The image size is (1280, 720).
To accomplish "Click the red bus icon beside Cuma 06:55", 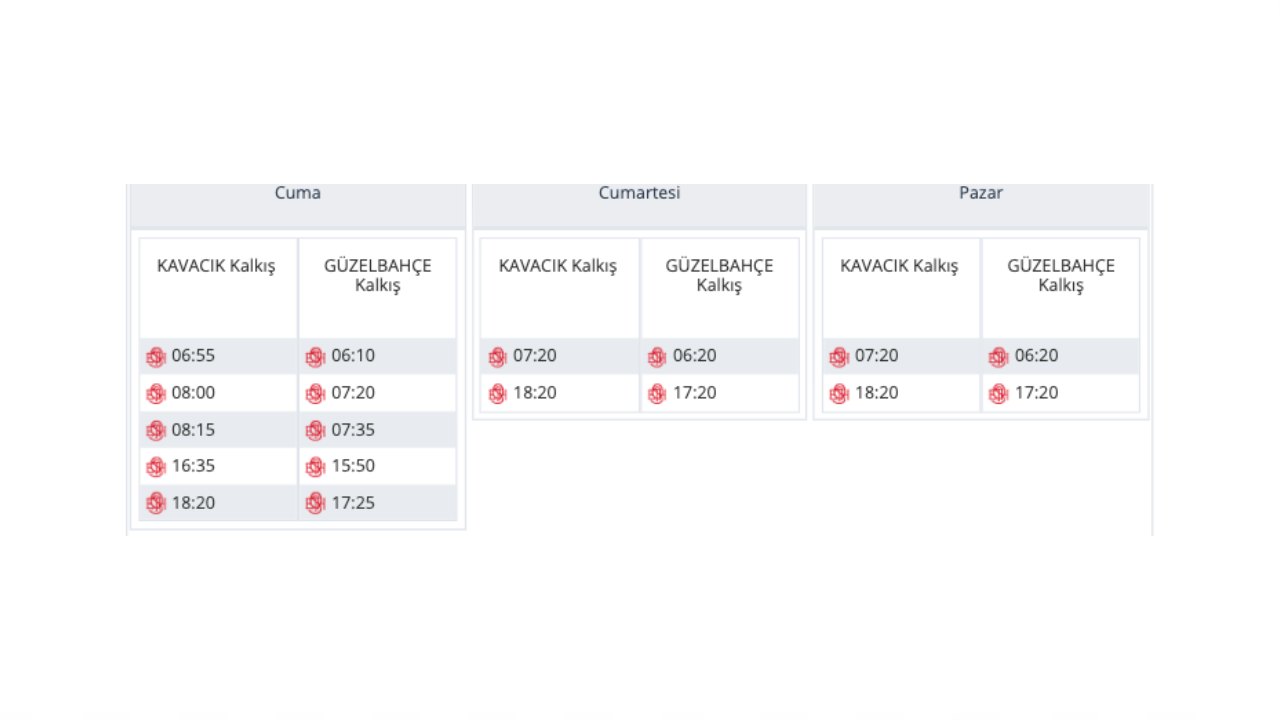I will click(155, 357).
